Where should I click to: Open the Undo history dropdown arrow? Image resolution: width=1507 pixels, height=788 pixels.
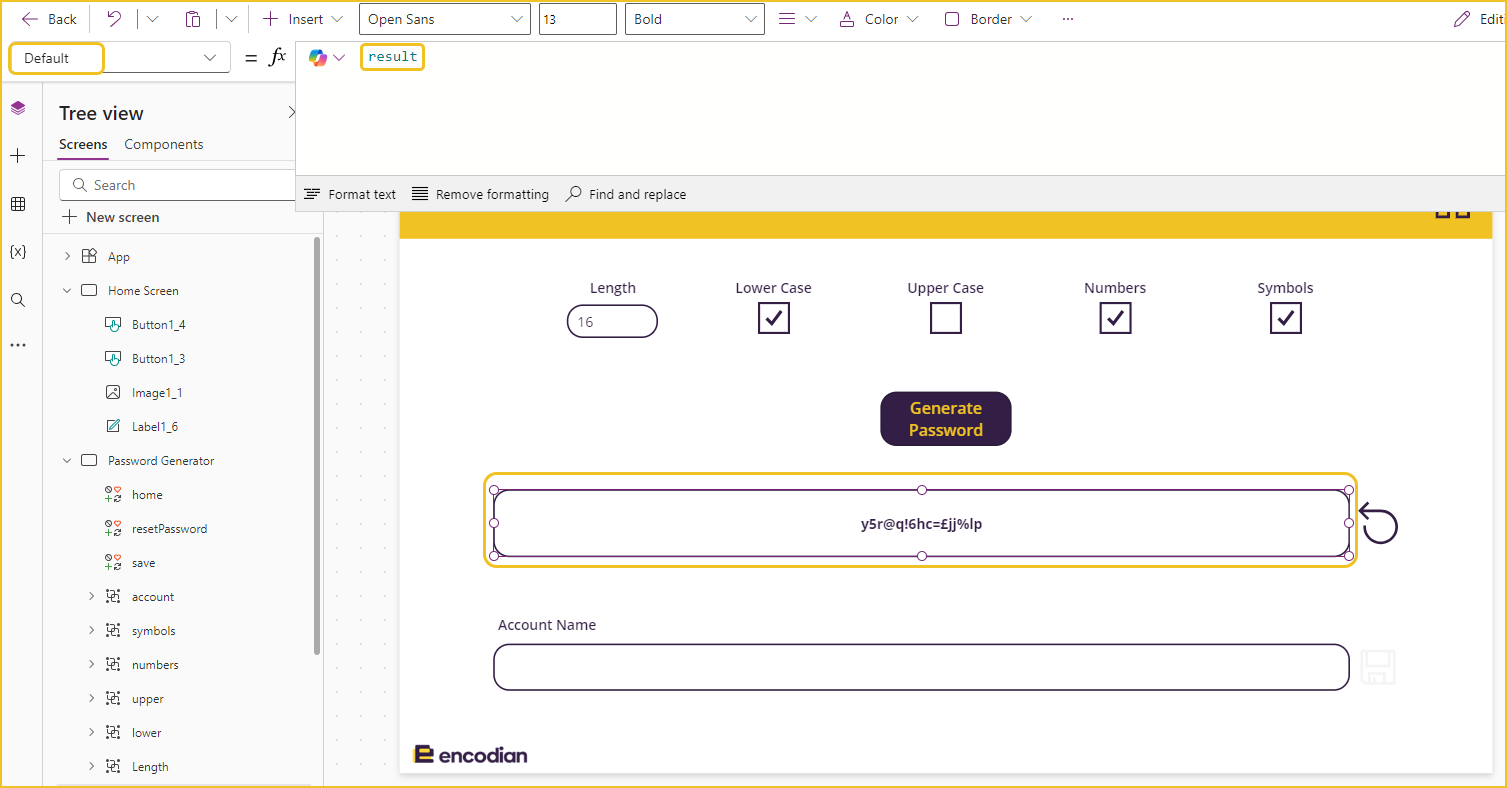[153, 19]
